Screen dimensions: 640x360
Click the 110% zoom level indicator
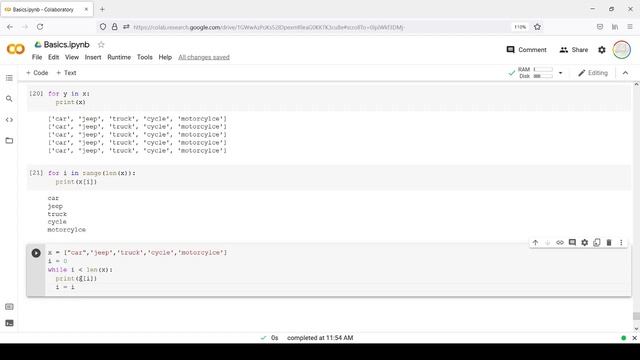click(520, 27)
